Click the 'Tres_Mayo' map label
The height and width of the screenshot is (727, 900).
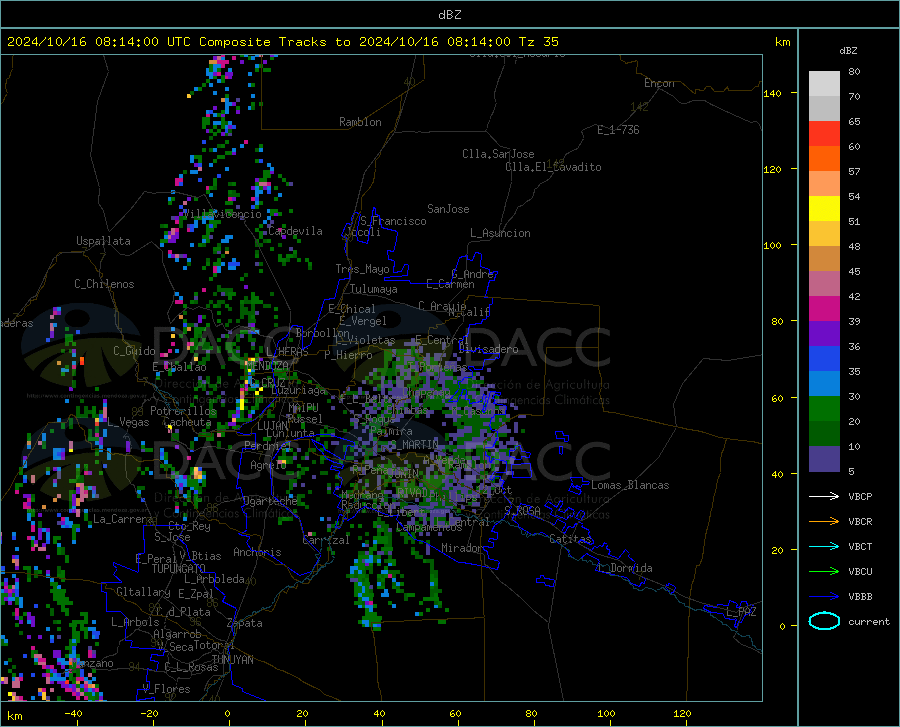coord(362,269)
